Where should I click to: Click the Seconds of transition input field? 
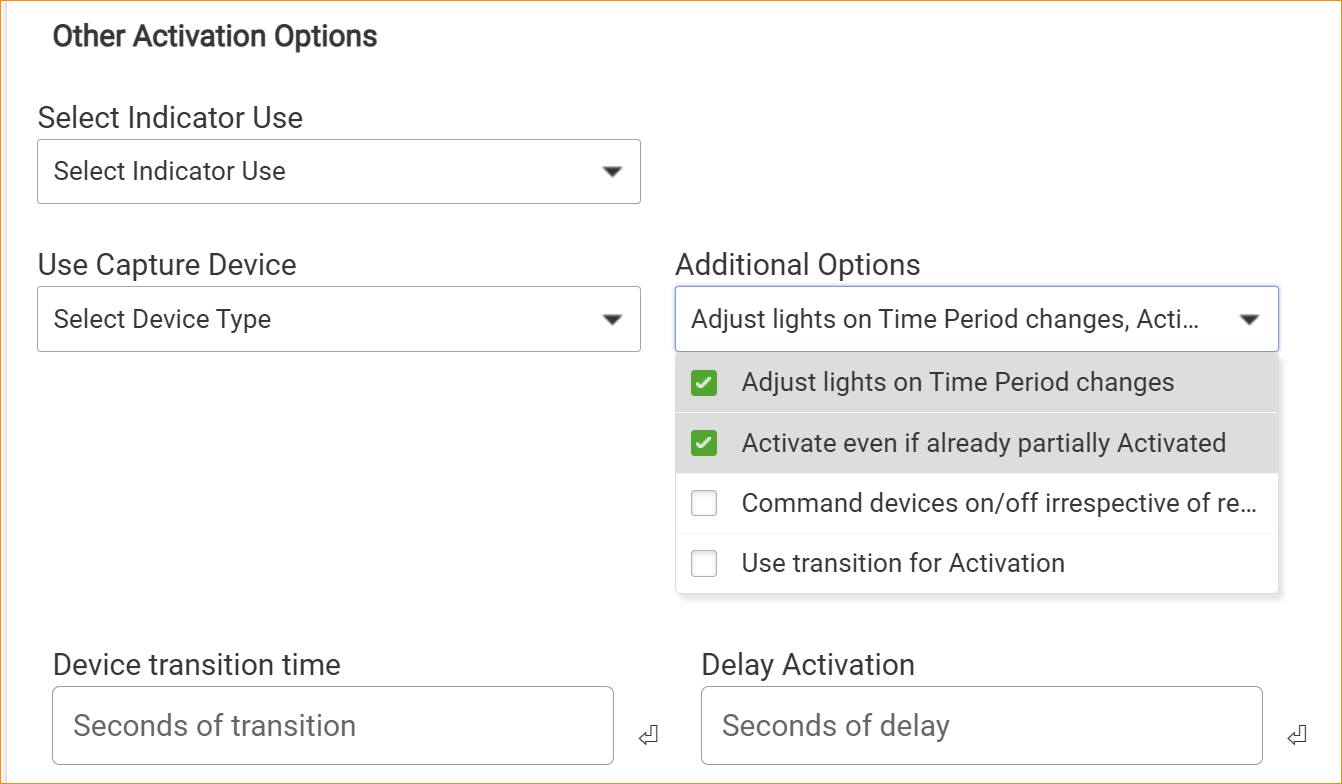[332, 726]
